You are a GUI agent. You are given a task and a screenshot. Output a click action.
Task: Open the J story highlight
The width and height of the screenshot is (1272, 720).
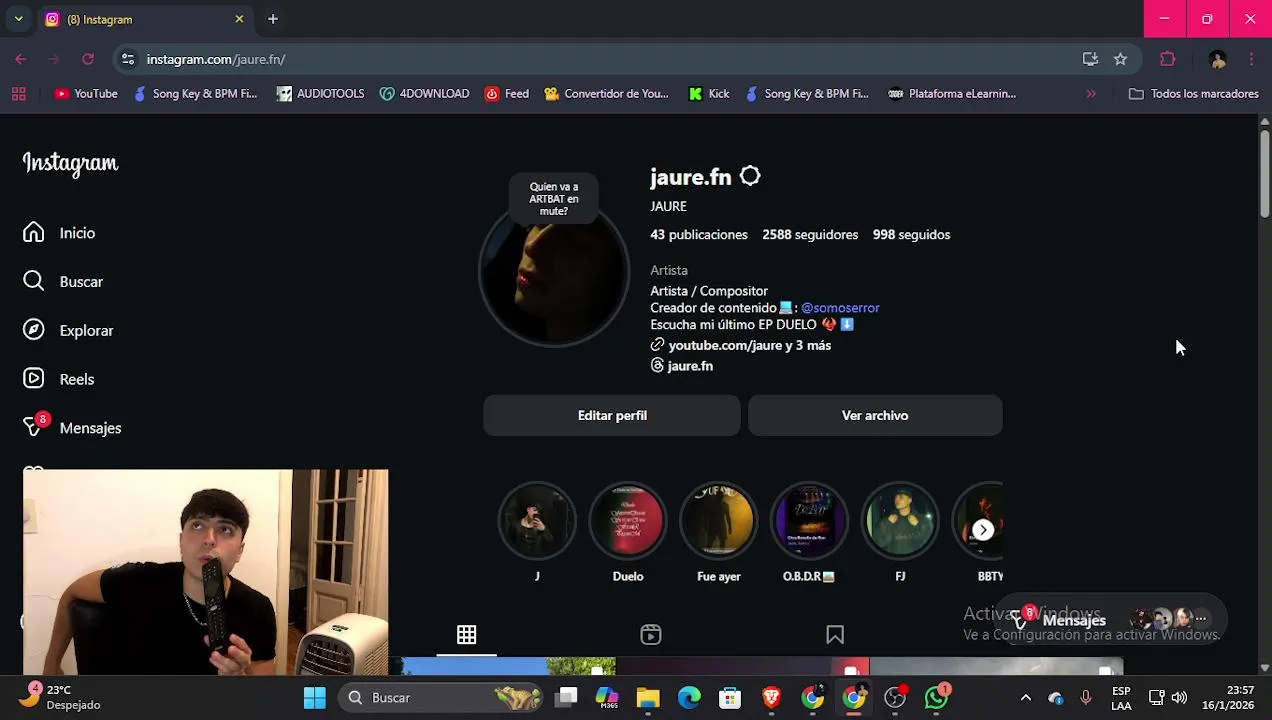[537, 521]
